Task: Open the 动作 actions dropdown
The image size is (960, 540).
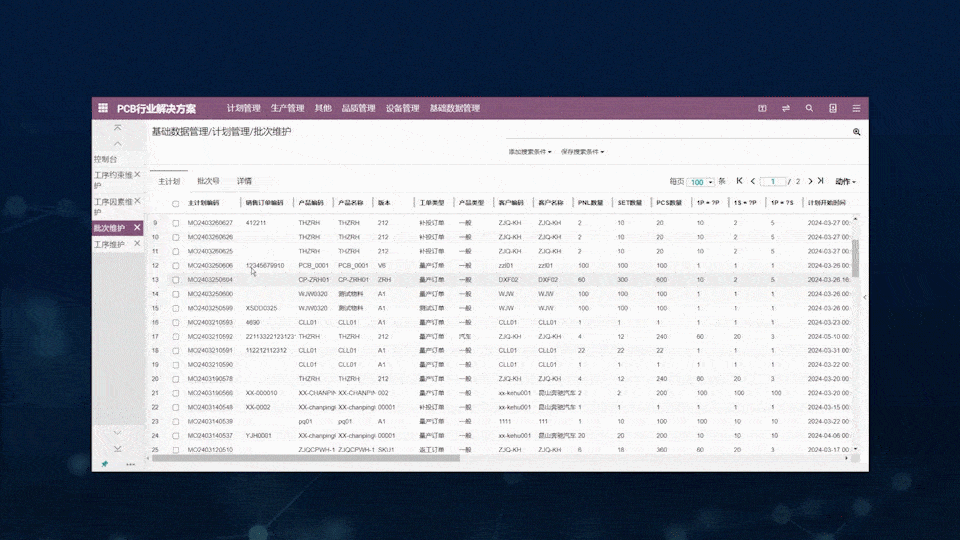Action: pyautogui.click(x=846, y=181)
